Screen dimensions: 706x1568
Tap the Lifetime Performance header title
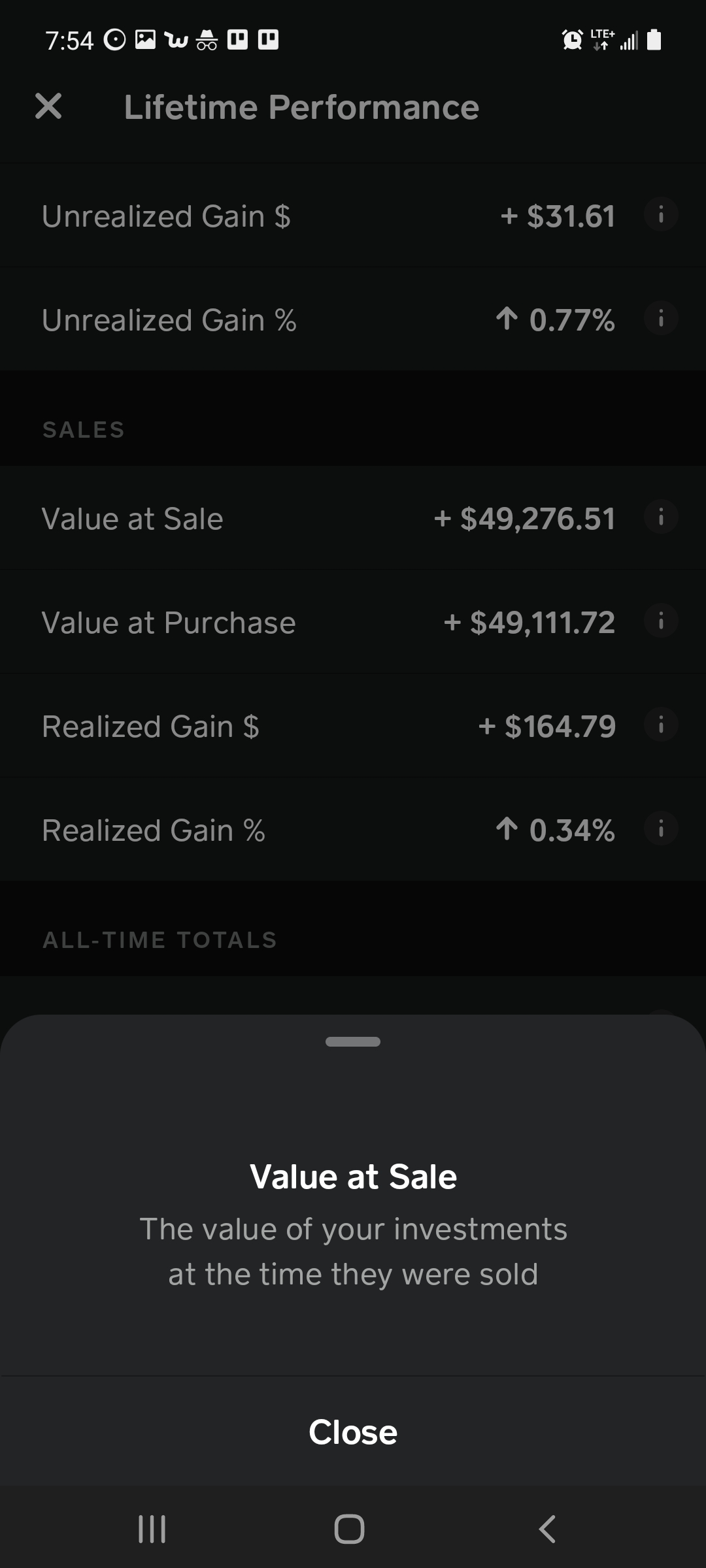click(301, 107)
